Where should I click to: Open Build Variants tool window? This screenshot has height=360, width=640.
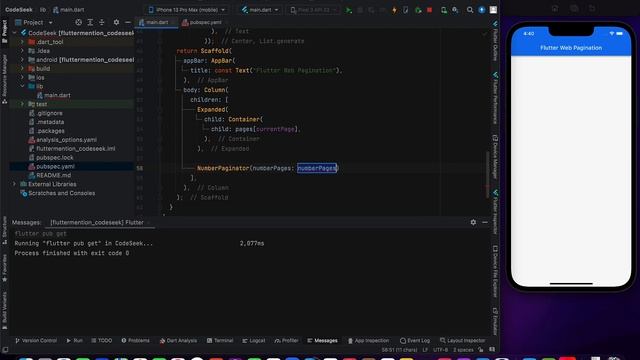pyautogui.click(x=4, y=310)
